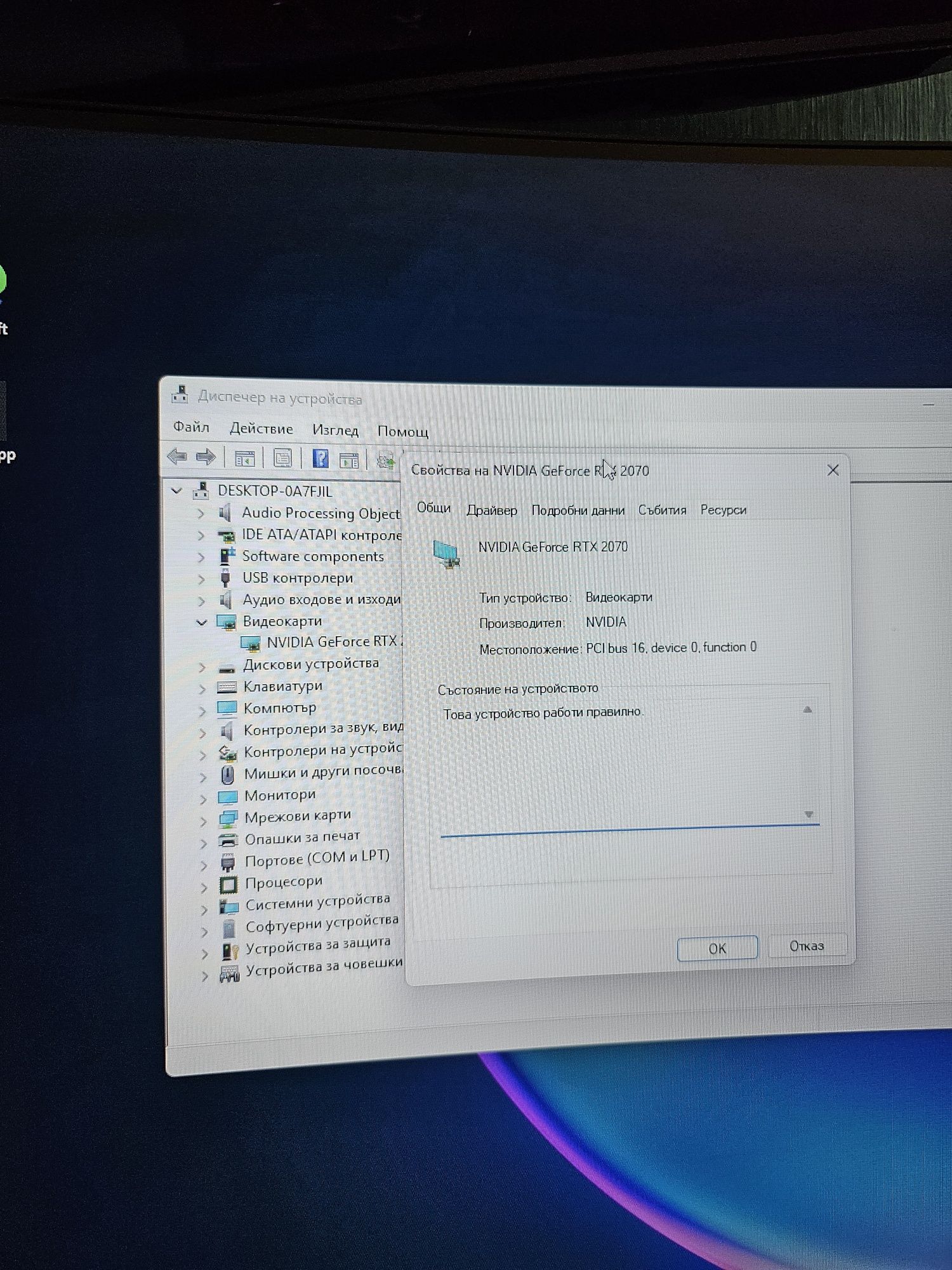Open the Помощ menu
Screen dimensions: 952x1270
coord(403,432)
